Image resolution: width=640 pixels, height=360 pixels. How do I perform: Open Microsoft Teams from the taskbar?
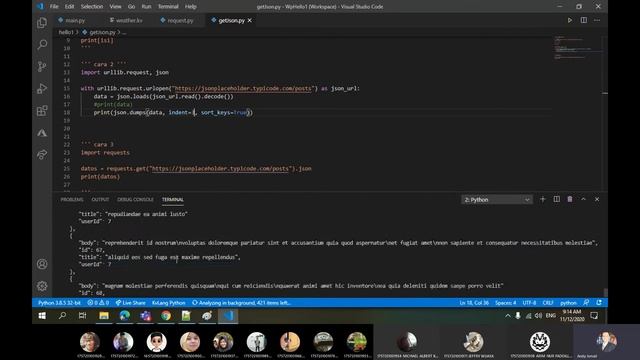[x=145, y=316]
